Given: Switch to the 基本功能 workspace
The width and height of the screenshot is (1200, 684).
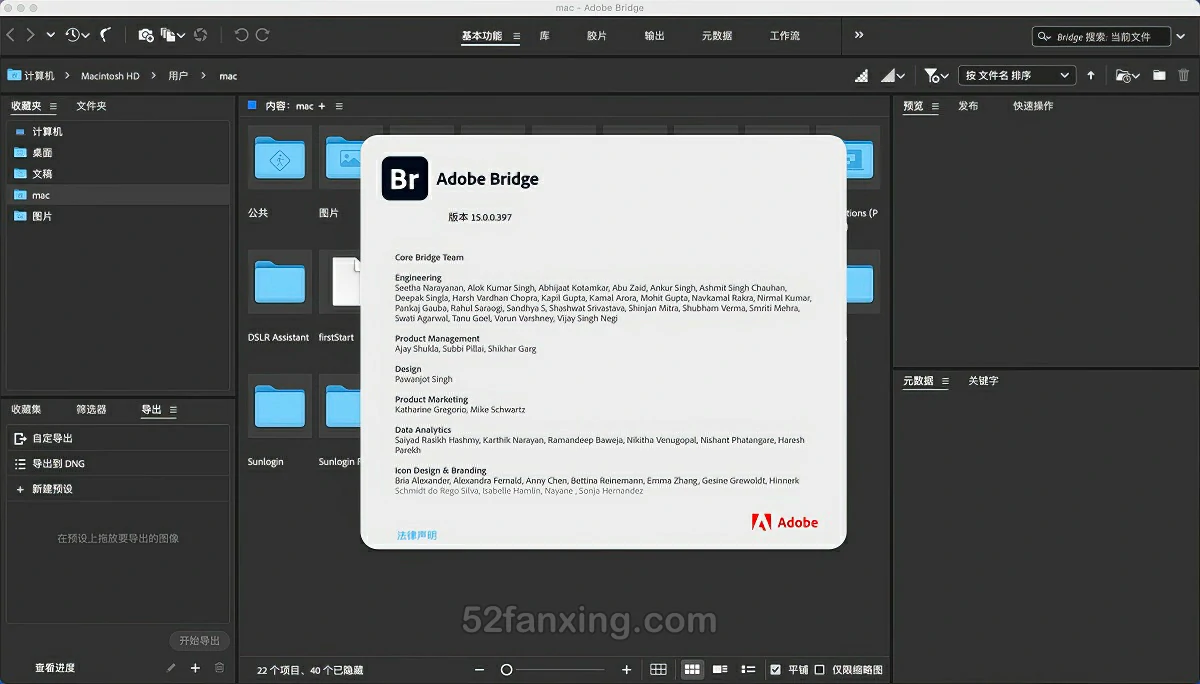Looking at the screenshot, I should point(482,36).
